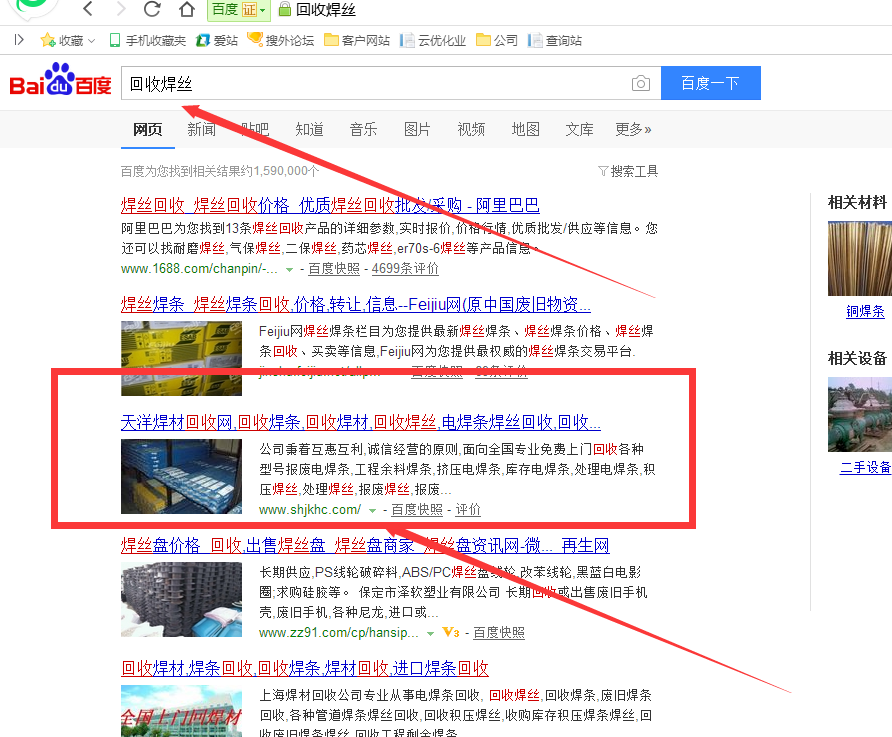Click the sidebar toggle icon before 收藏

(x=18, y=40)
